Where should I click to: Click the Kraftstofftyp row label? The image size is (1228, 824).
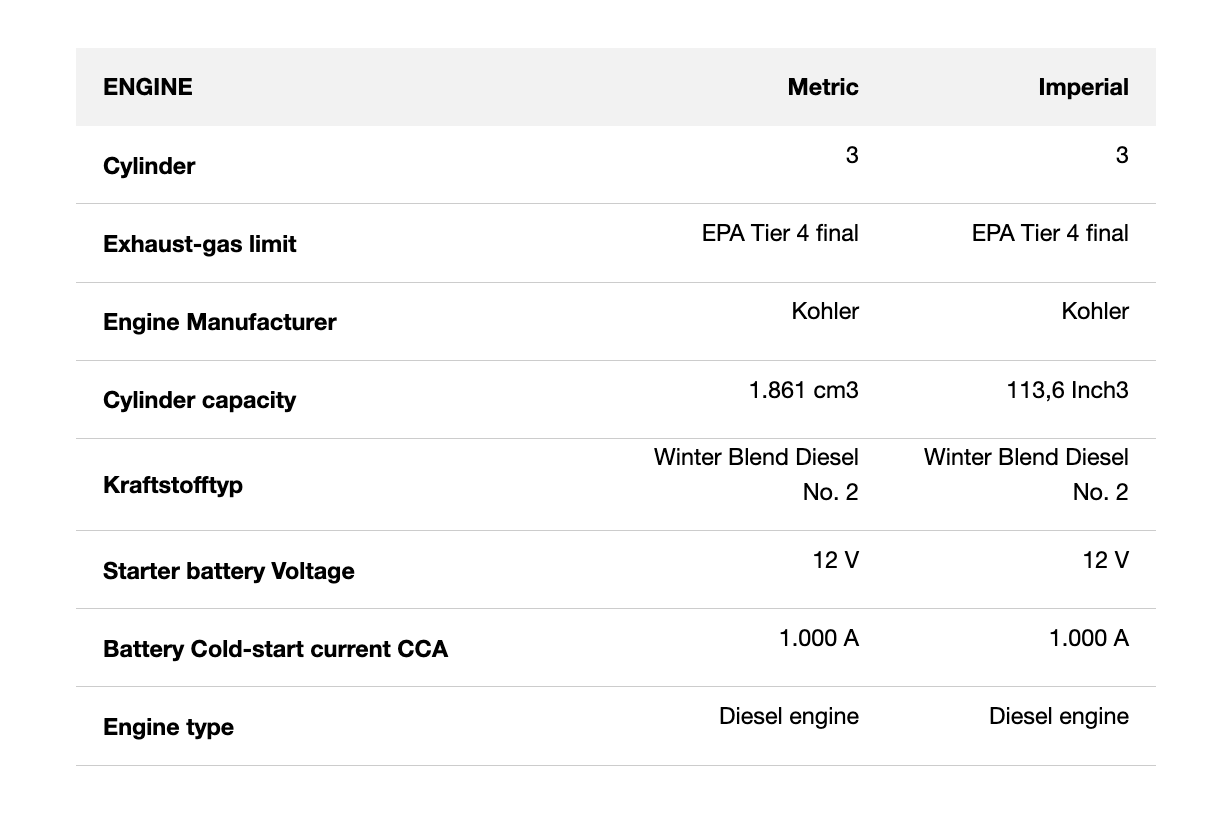click(x=172, y=485)
